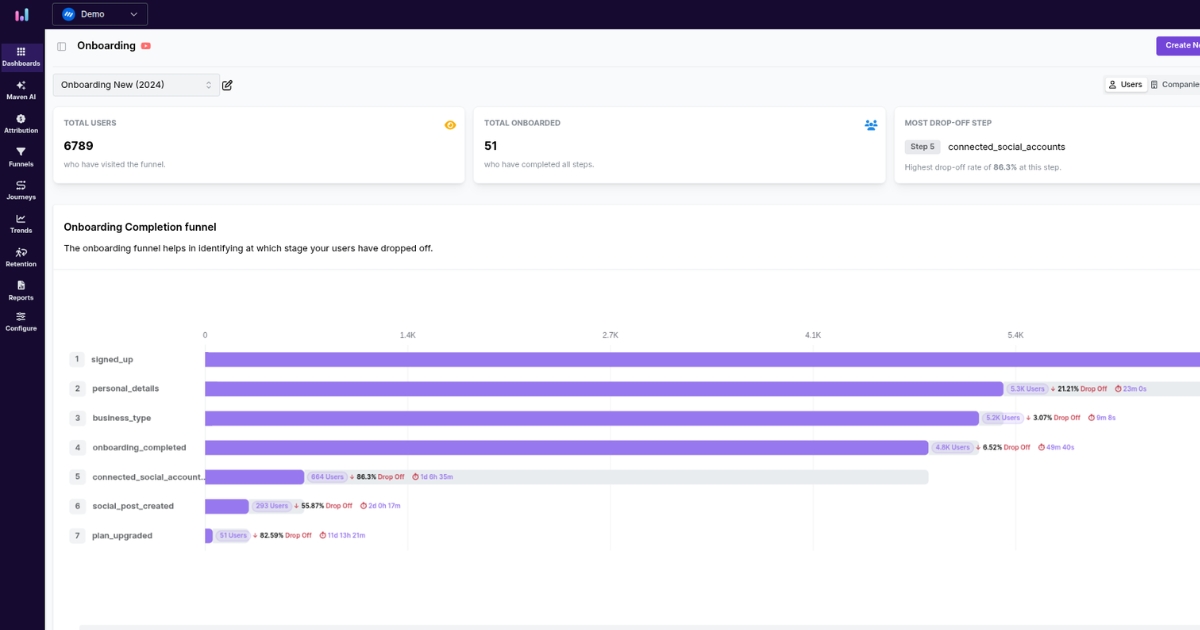Click the 11d 13h 21m time label
Viewport: 1200px width, 630px height.
click(342, 536)
